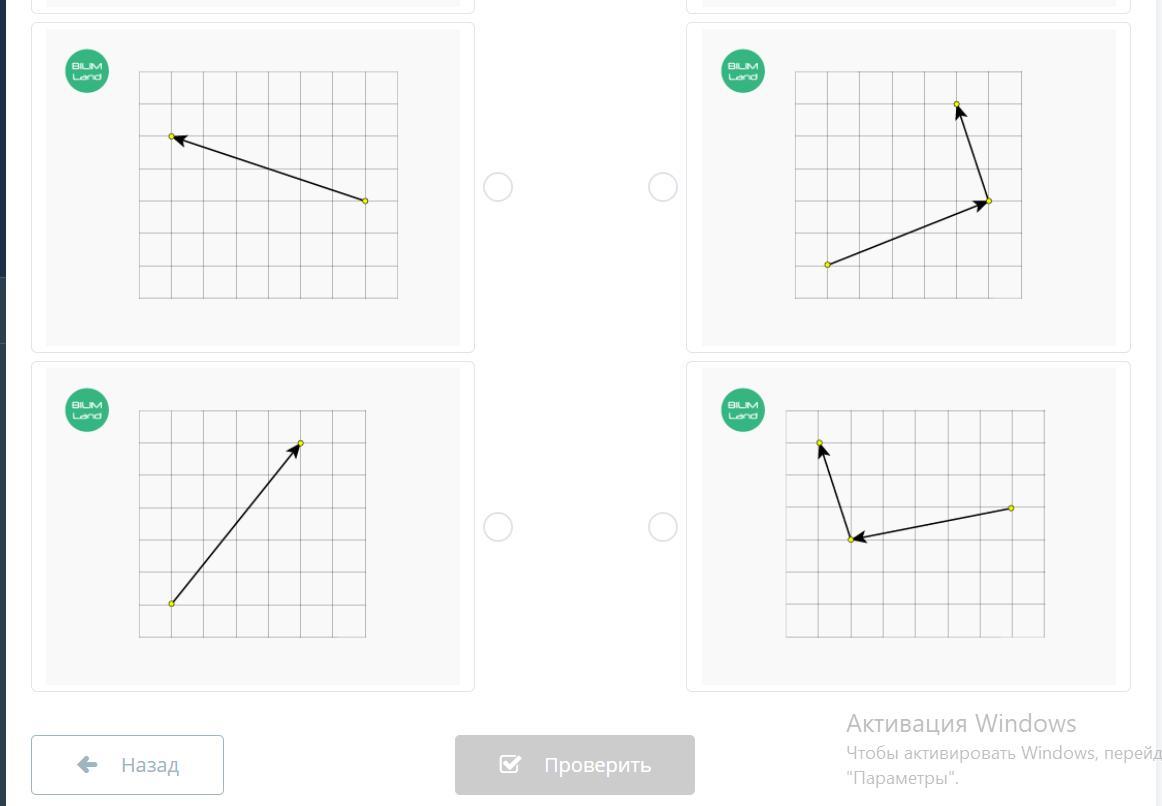Click arrowhead of vector in top-left graph
This screenshot has width=1162, height=806.
coord(176,138)
